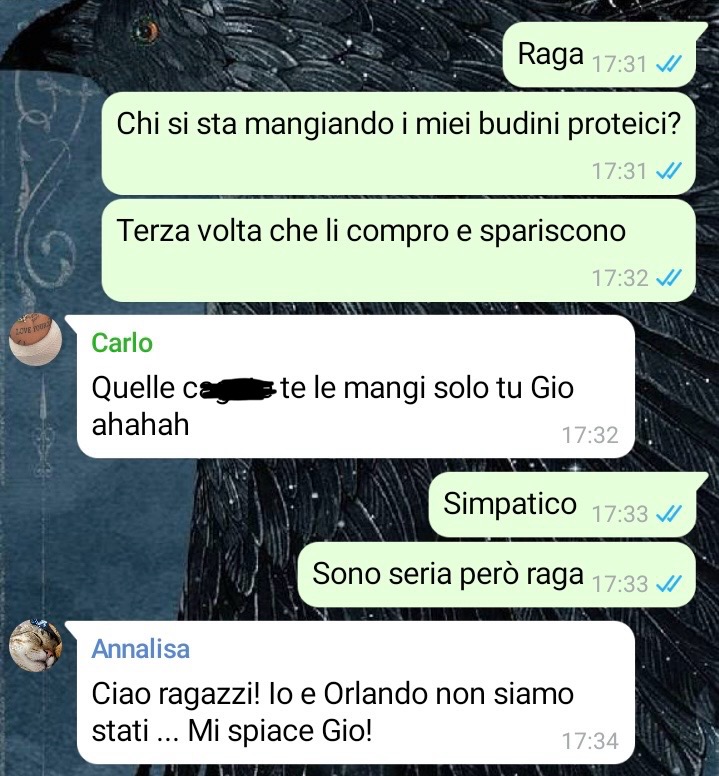719x776 pixels.
Task: Tap the blue ticks on the budini proteici message
Action: [669, 171]
